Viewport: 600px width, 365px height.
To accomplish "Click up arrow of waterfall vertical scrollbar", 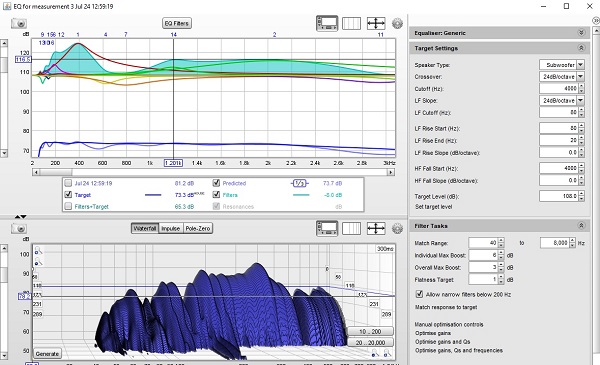I will [4, 248].
